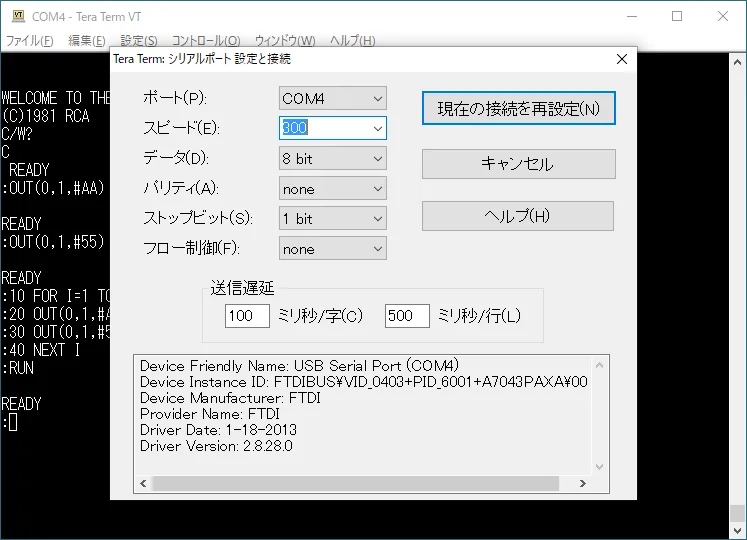Click the Tera Term VT title bar icon
This screenshot has width=747, height=540.
click(x=18, y=16)
